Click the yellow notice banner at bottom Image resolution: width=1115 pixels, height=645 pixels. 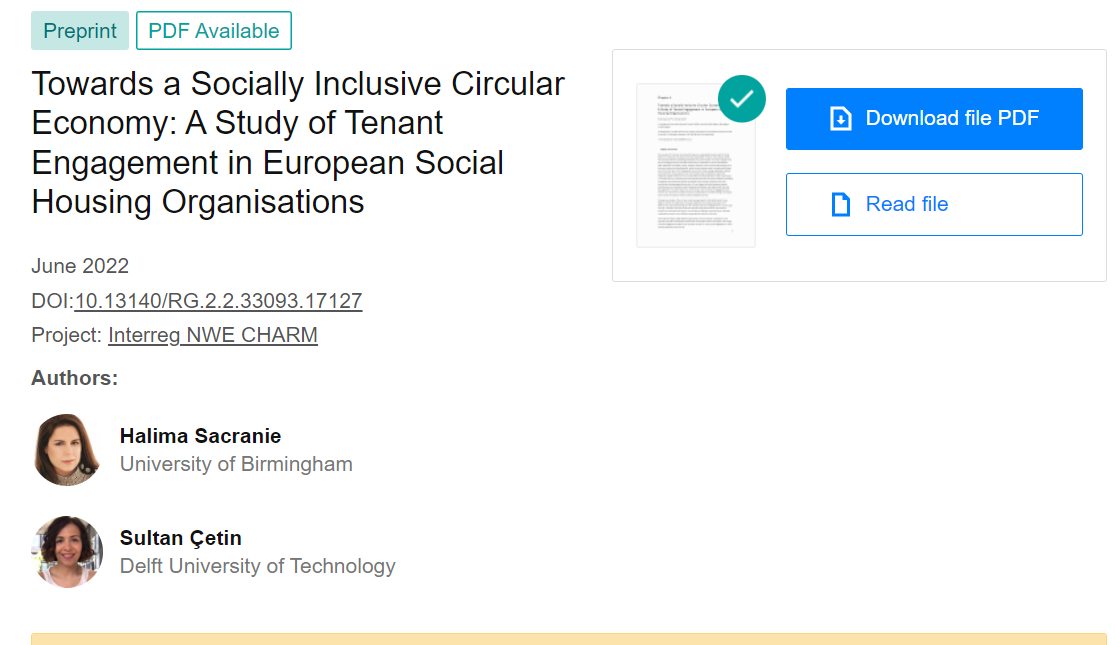(568, 639)
